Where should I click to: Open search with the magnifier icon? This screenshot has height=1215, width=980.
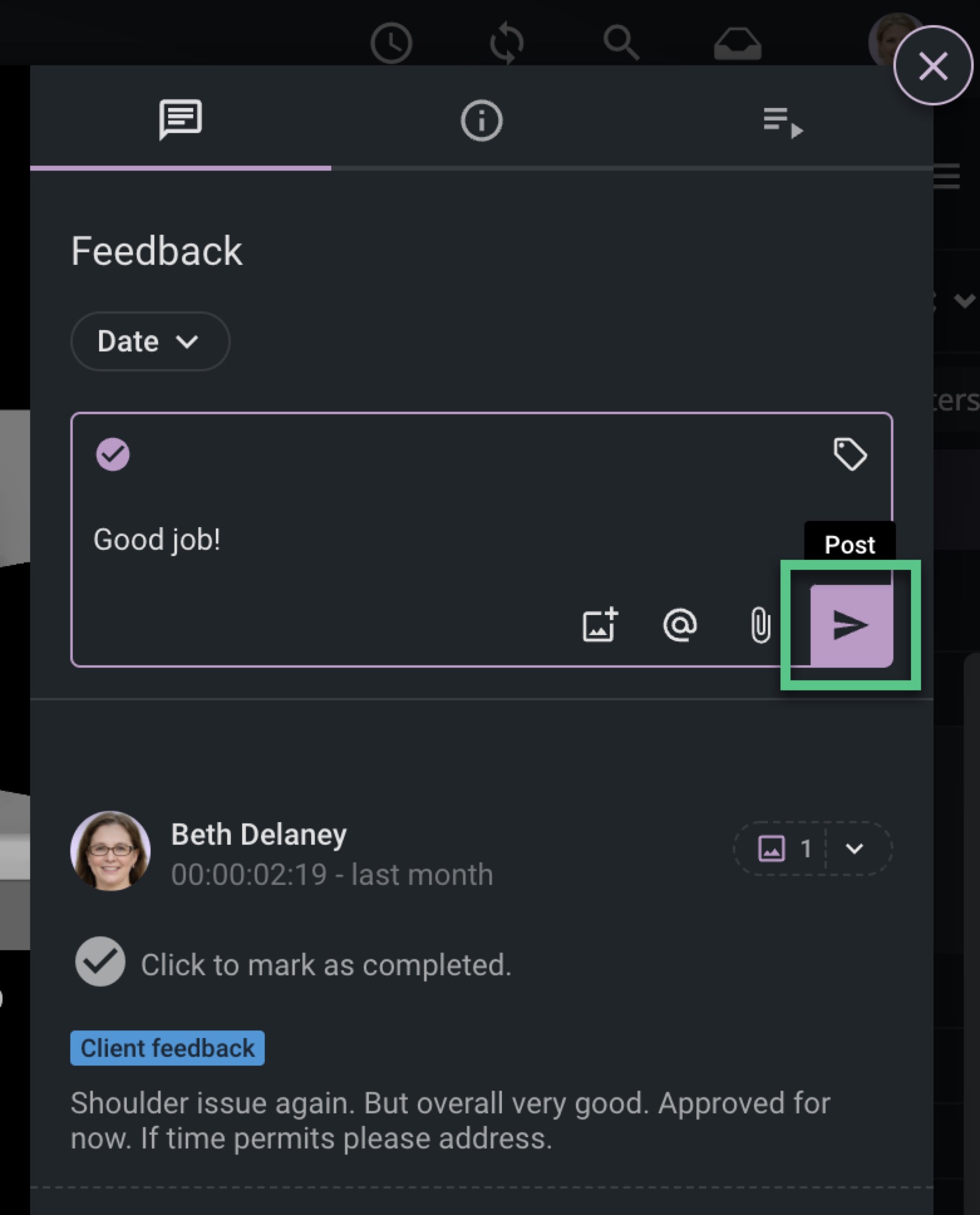620,43
